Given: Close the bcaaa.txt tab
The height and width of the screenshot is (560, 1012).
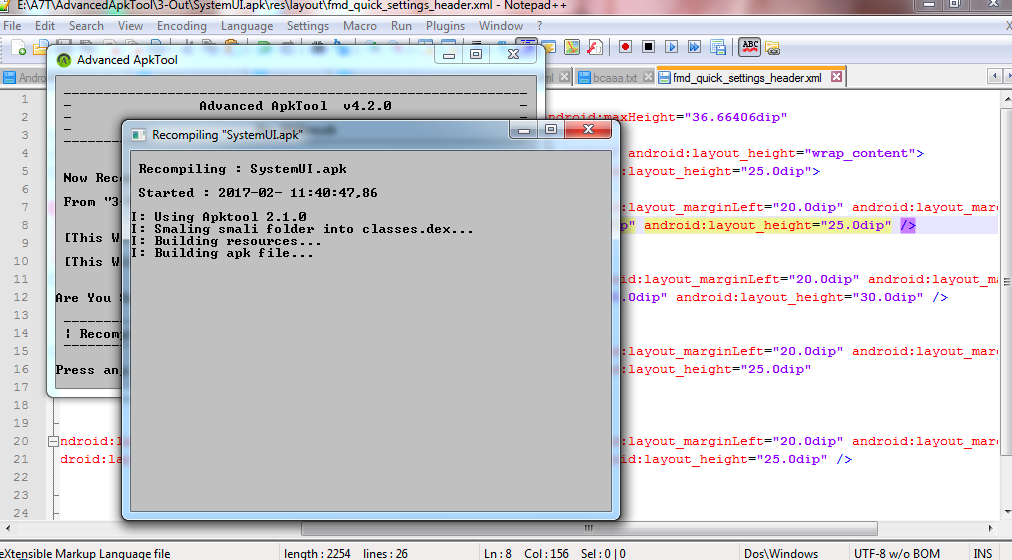Looking at the screenshot, I should [x=648, y=77].
